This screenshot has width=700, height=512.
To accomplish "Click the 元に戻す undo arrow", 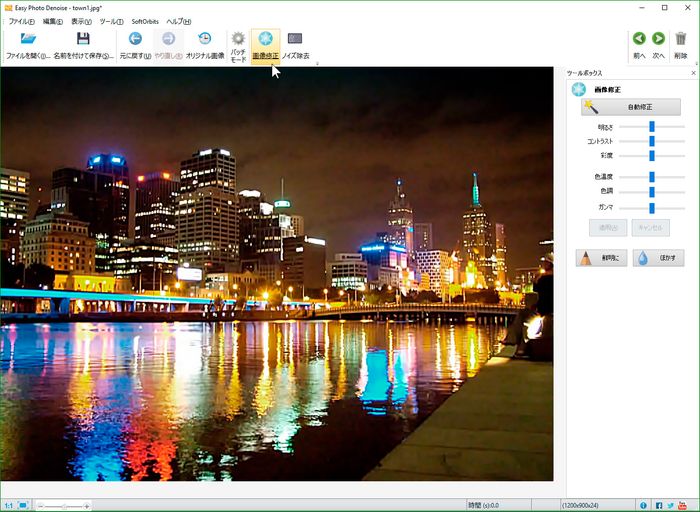I will [x=135, y=39].
